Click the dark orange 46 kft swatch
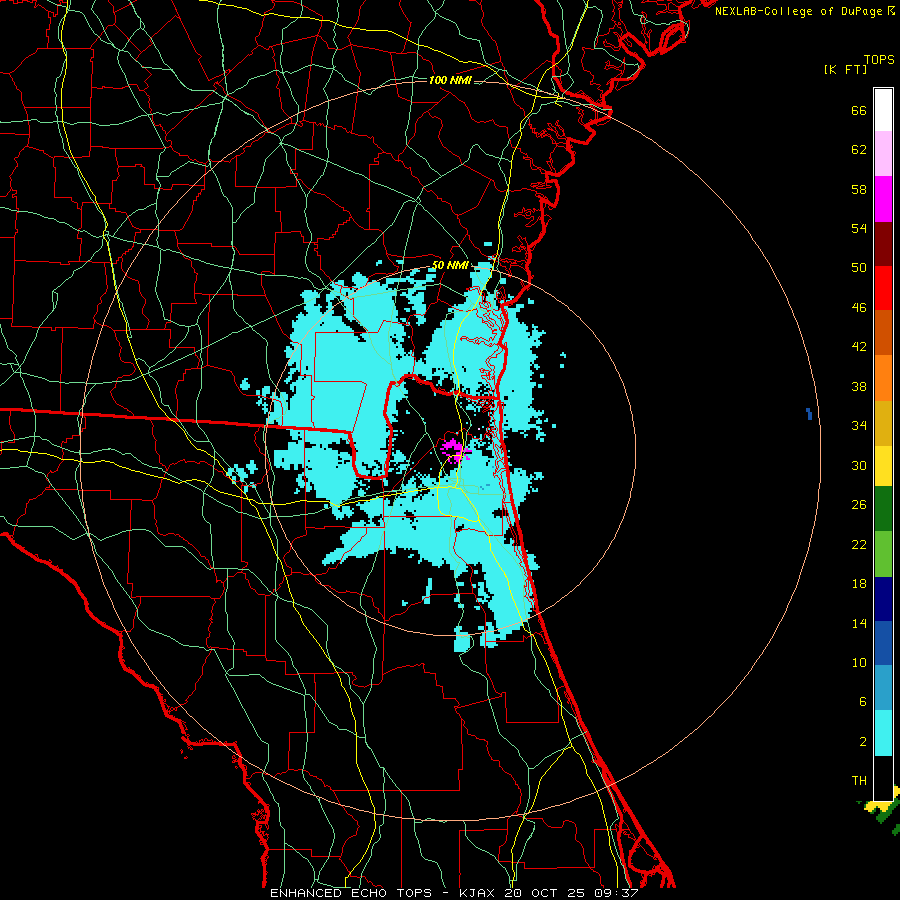The height and width of the screenshot is (900, 900). pos(883,333)
